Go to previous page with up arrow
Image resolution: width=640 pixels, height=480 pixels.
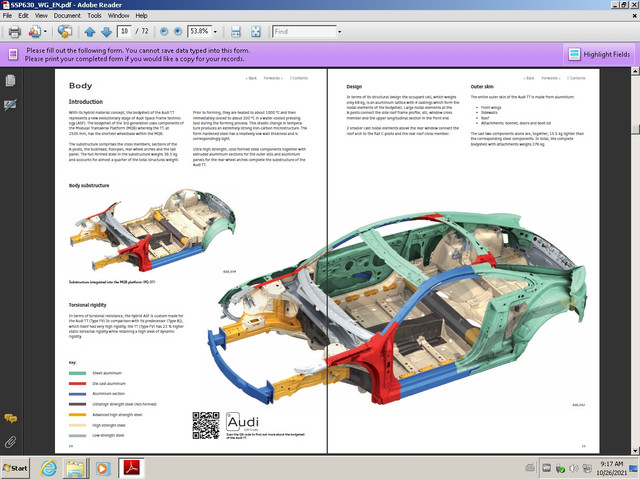pyautogui.click(x=89, y=32)
